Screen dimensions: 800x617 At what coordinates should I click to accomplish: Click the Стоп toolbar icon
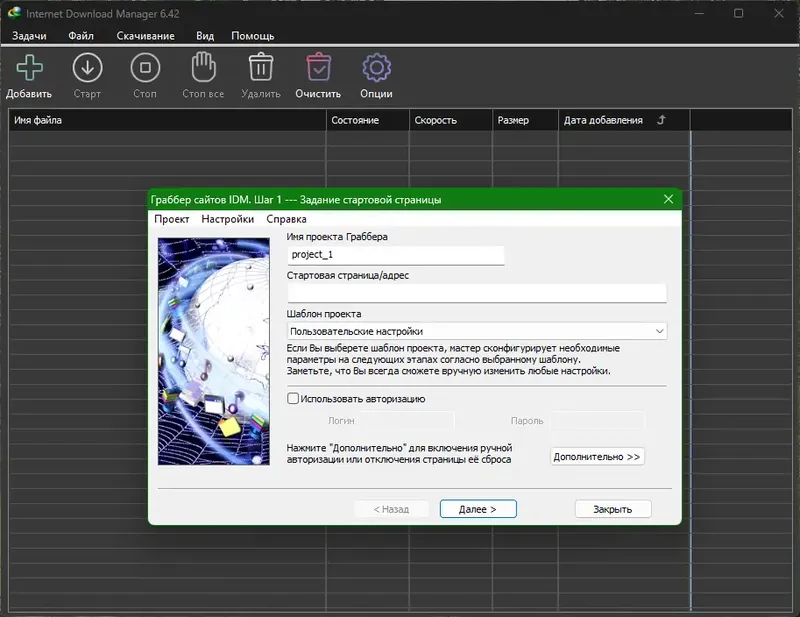click(x=145, y=68)
